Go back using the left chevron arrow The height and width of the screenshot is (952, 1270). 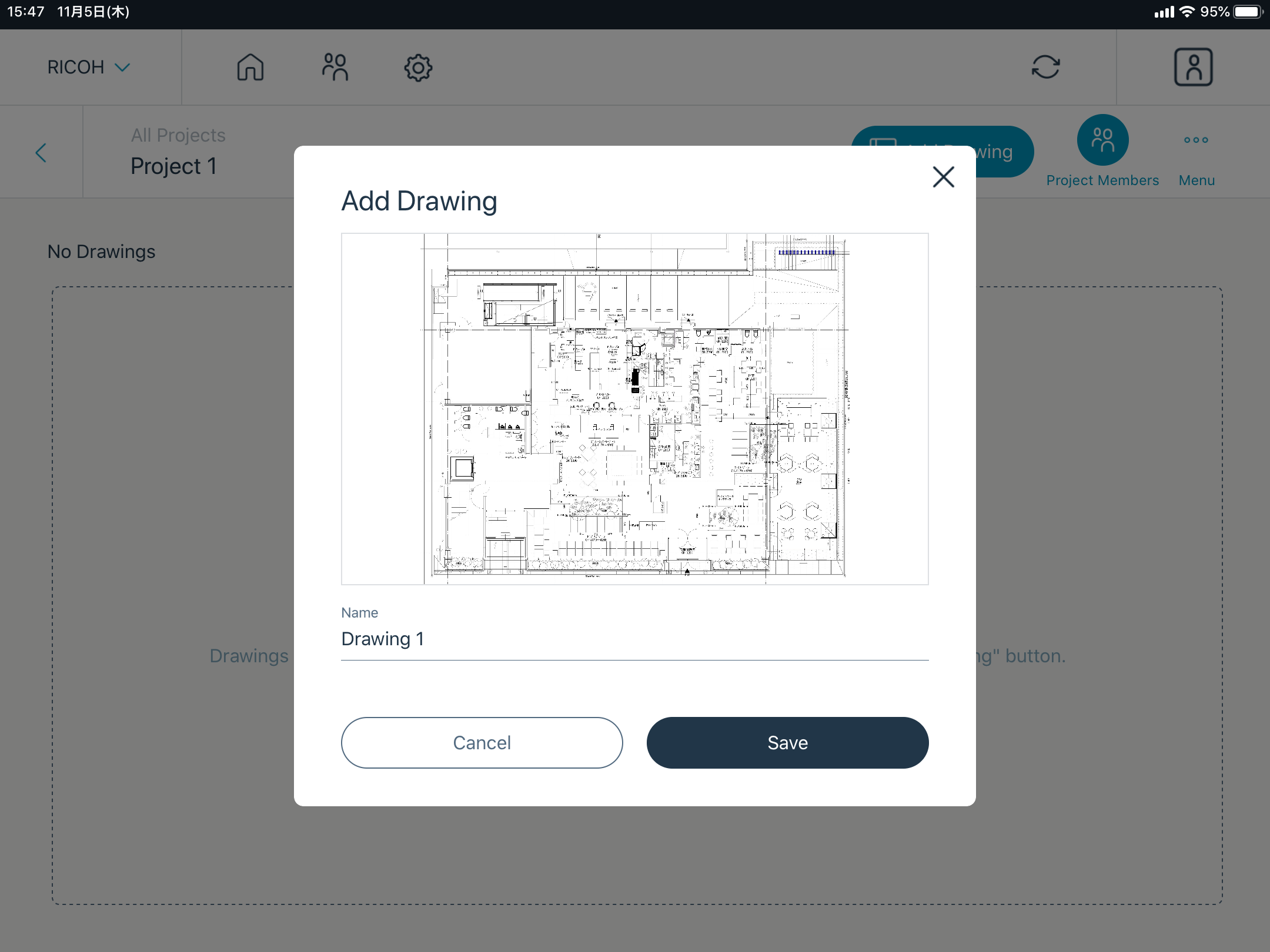tap(41, 152)
